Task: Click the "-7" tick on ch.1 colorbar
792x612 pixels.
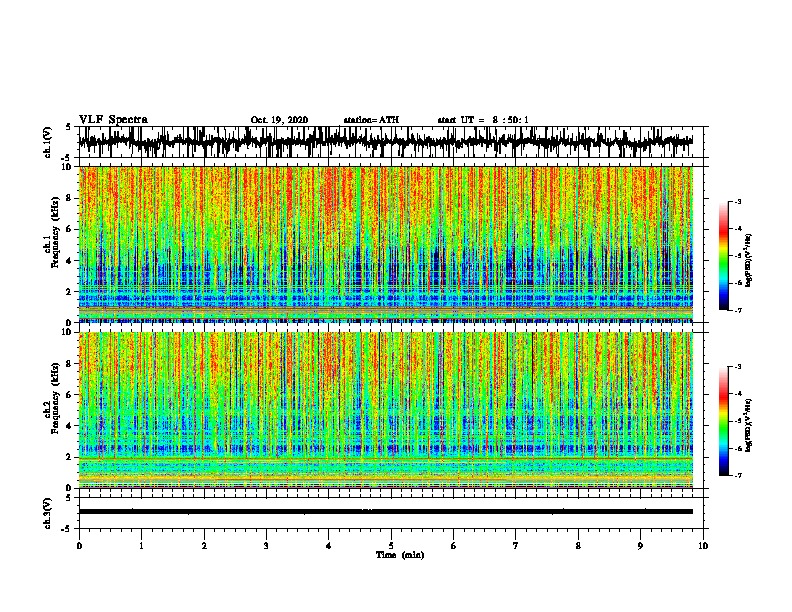Action: 737,310
